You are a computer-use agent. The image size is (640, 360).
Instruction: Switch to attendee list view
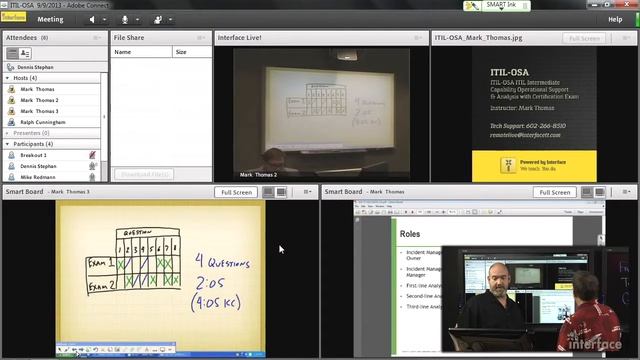[12, 53]
